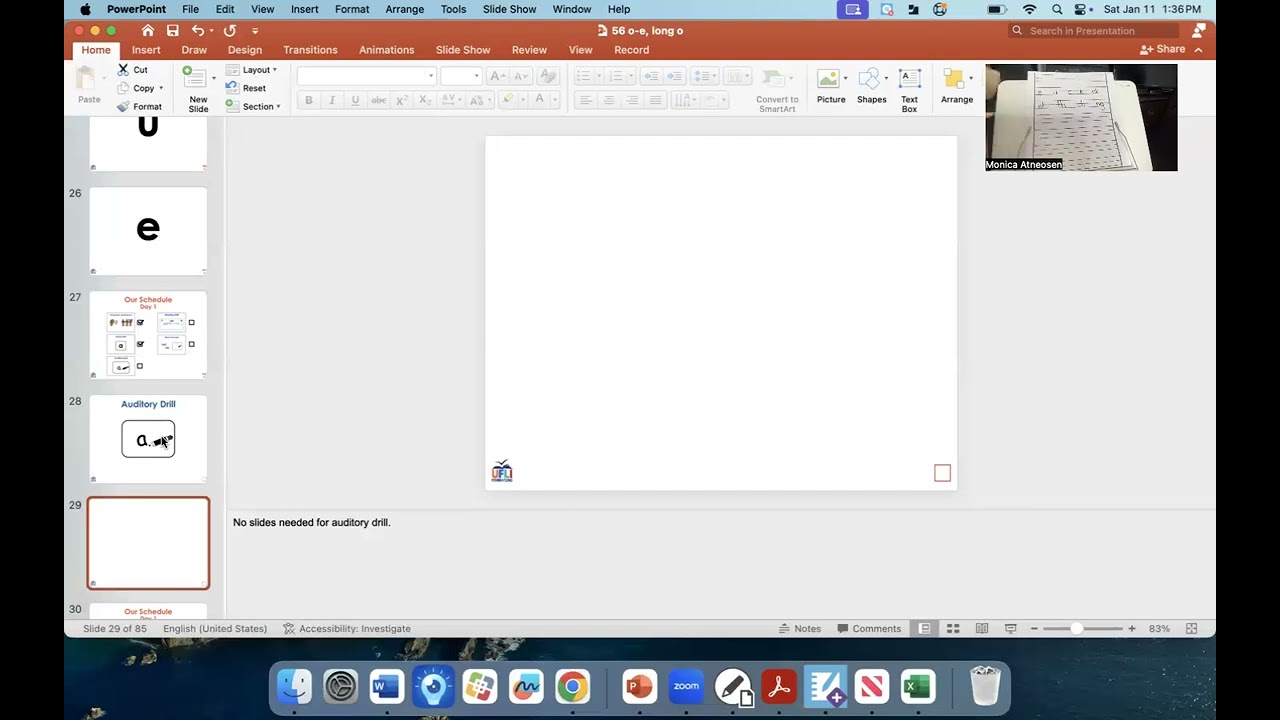
Task: Open the New Slide layout arrow
Action: [x=213, y=77]
